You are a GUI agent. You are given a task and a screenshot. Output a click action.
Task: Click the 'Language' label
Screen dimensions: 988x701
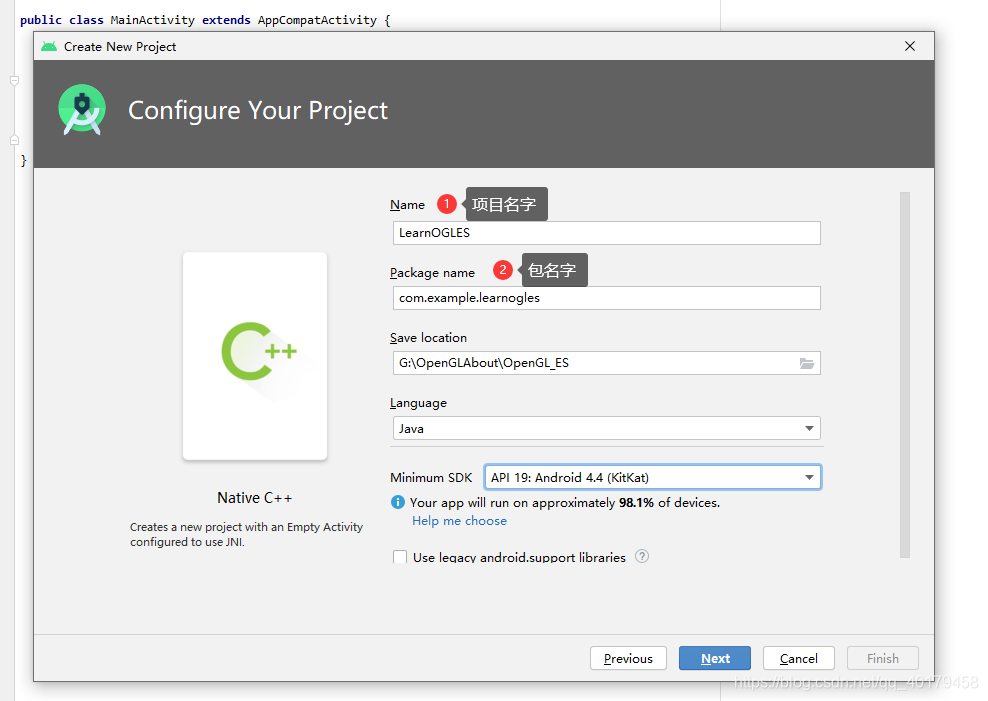click(x=418, y=403)
